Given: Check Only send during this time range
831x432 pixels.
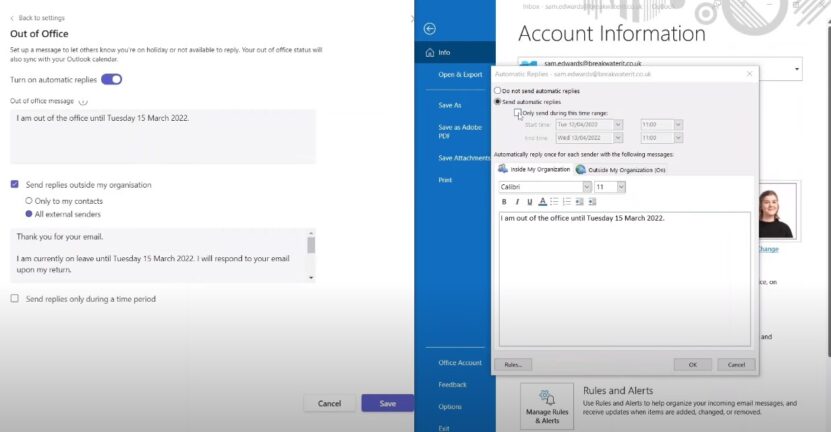Looking at the screenshot, I should point(517,113).
